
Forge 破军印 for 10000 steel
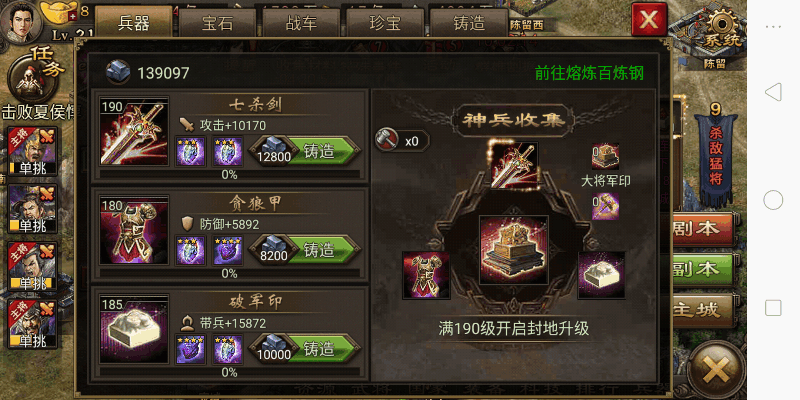(x=305, y=349)
